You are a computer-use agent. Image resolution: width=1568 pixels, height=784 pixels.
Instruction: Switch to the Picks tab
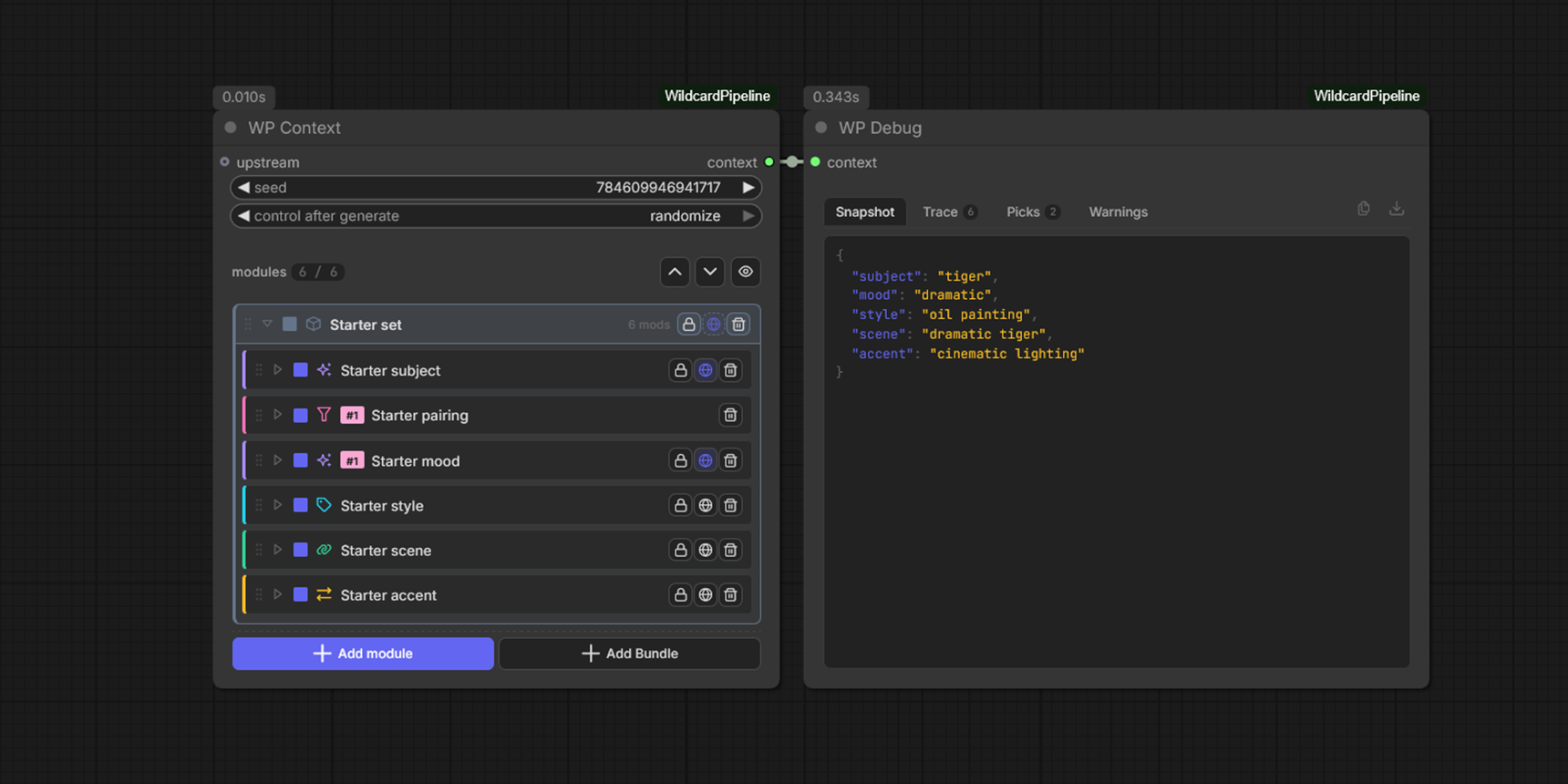pos(1032,211)
